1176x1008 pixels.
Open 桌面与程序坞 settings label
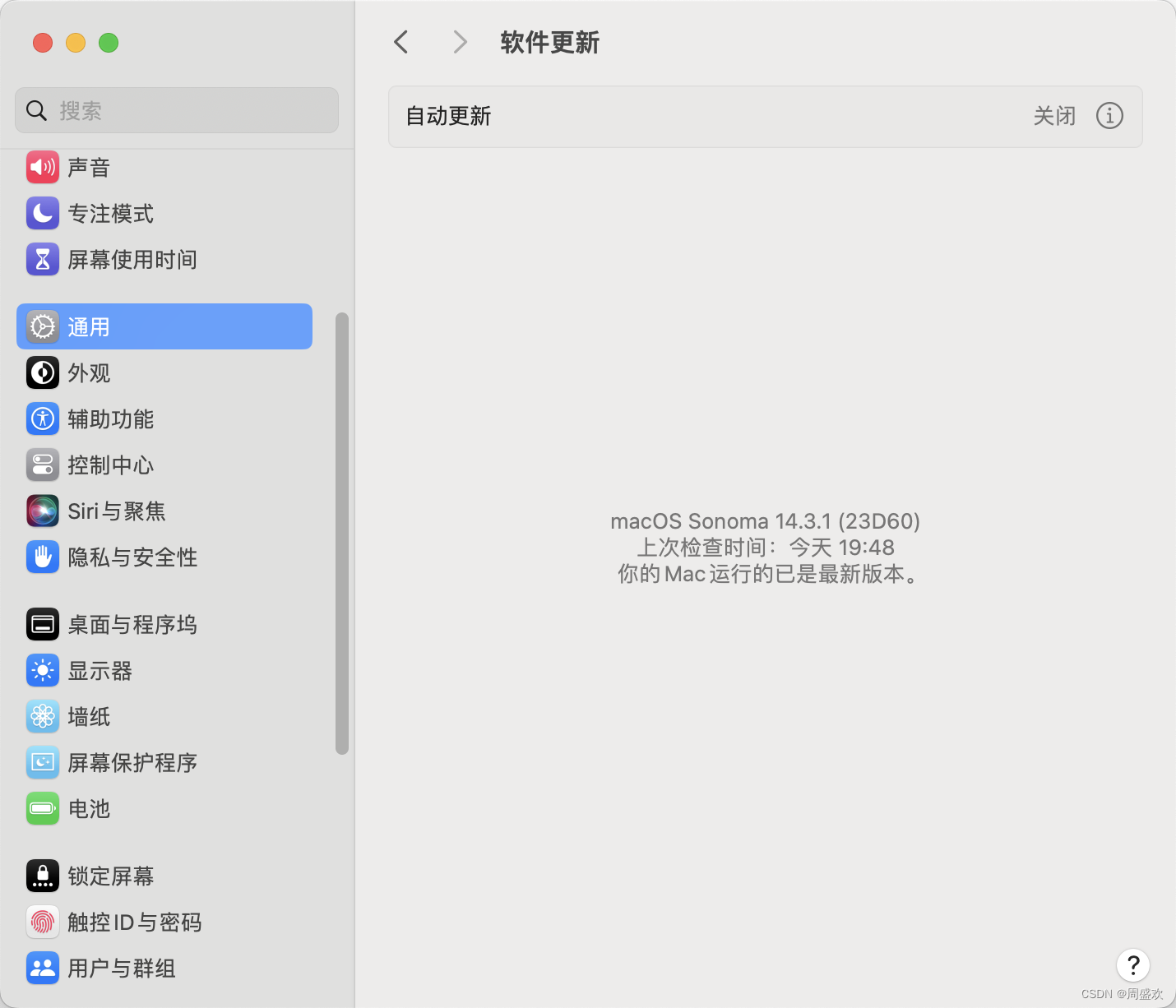click(132, 625)
